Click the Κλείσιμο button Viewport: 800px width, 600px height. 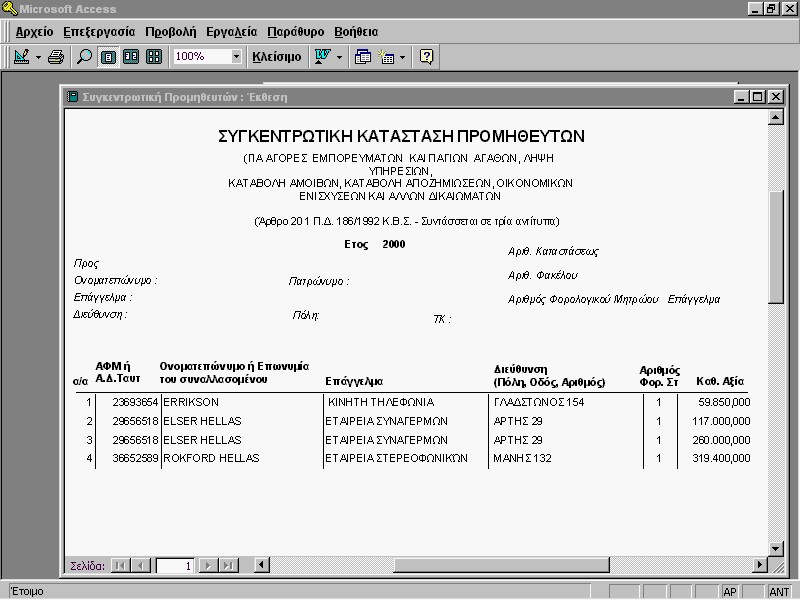coord(277,56)
